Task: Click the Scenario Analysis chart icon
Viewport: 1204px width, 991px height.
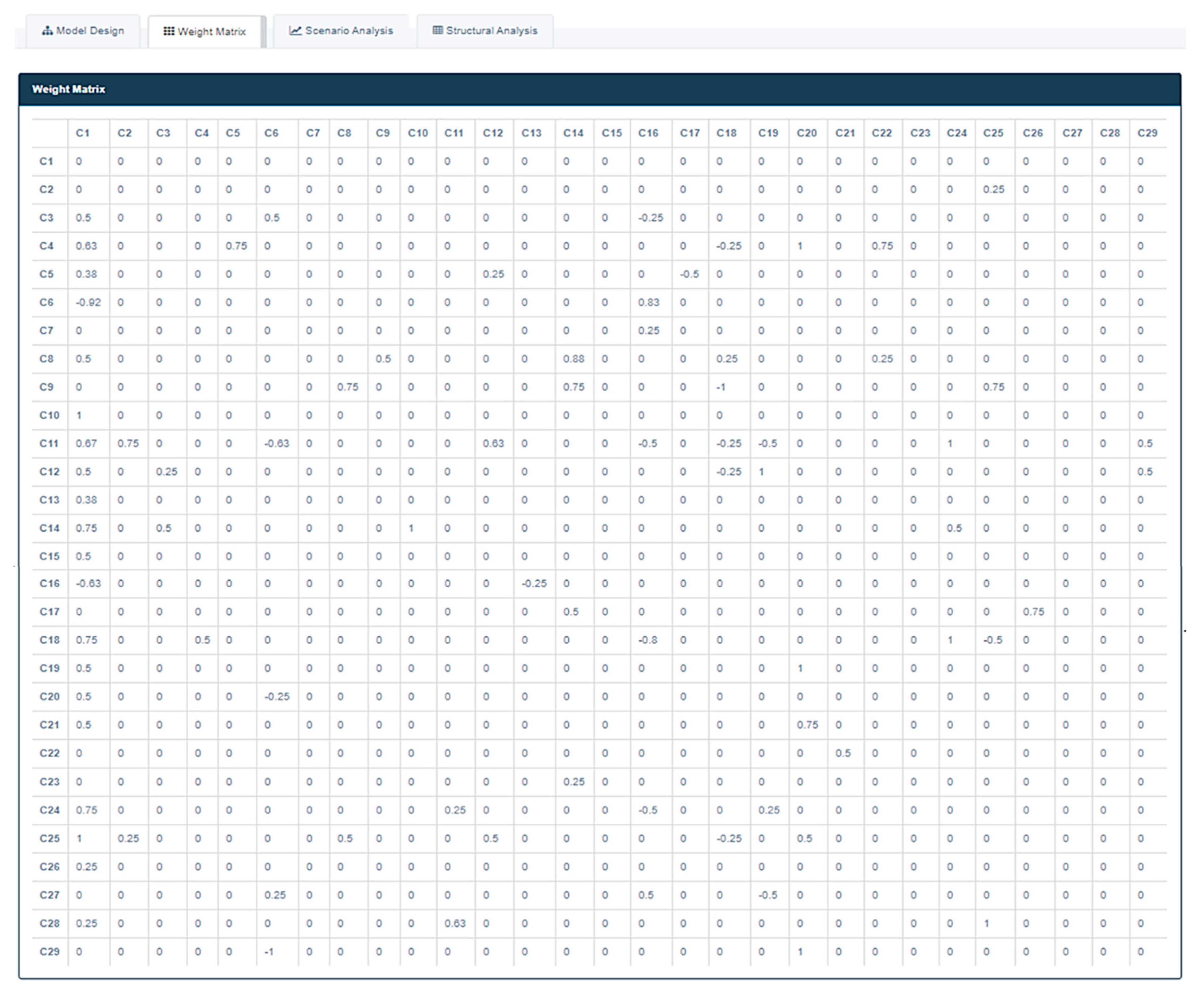Action: click(295, 31)
